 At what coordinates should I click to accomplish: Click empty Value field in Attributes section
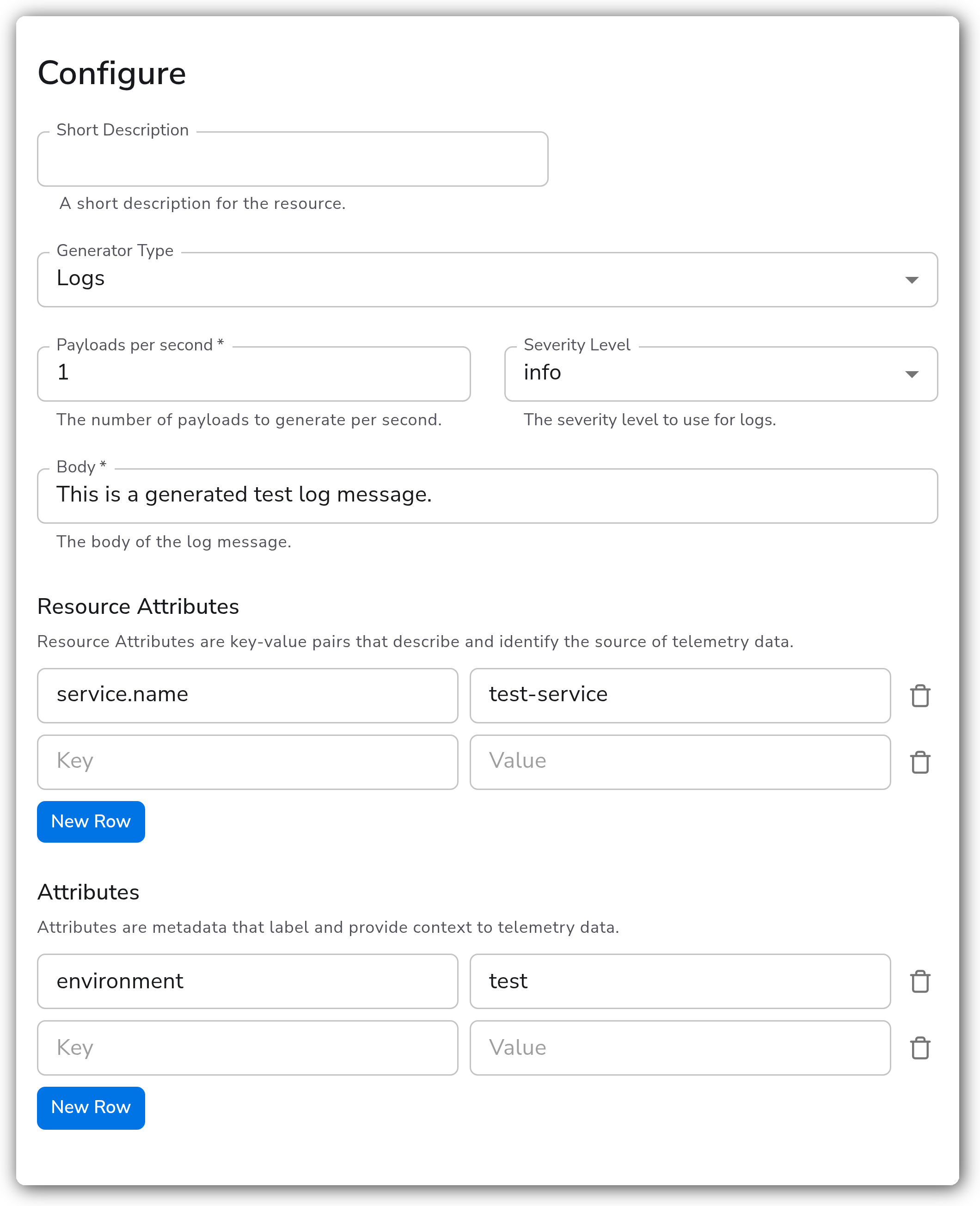[680, 1047]
